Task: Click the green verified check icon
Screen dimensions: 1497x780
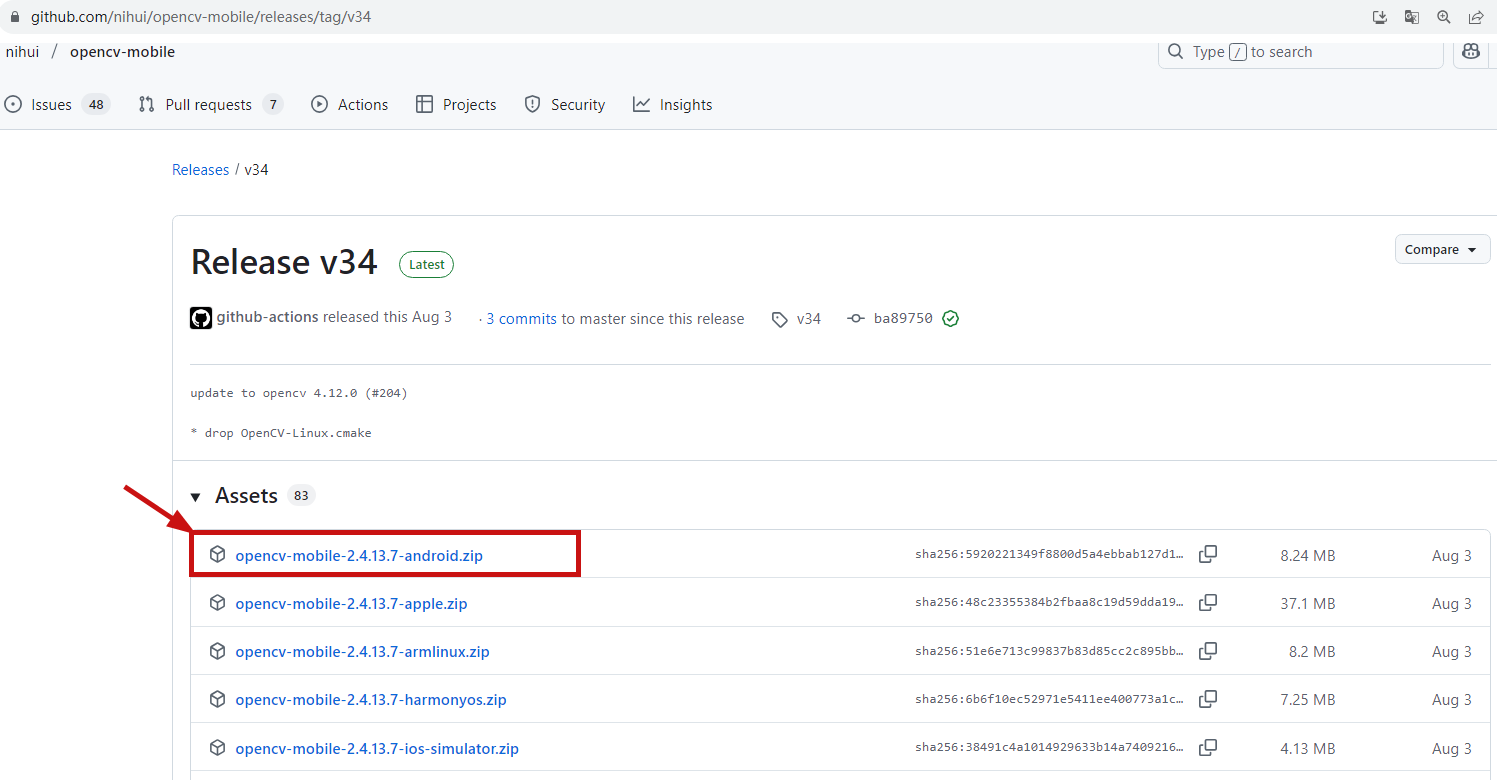Action: click(x=950, y=318)
